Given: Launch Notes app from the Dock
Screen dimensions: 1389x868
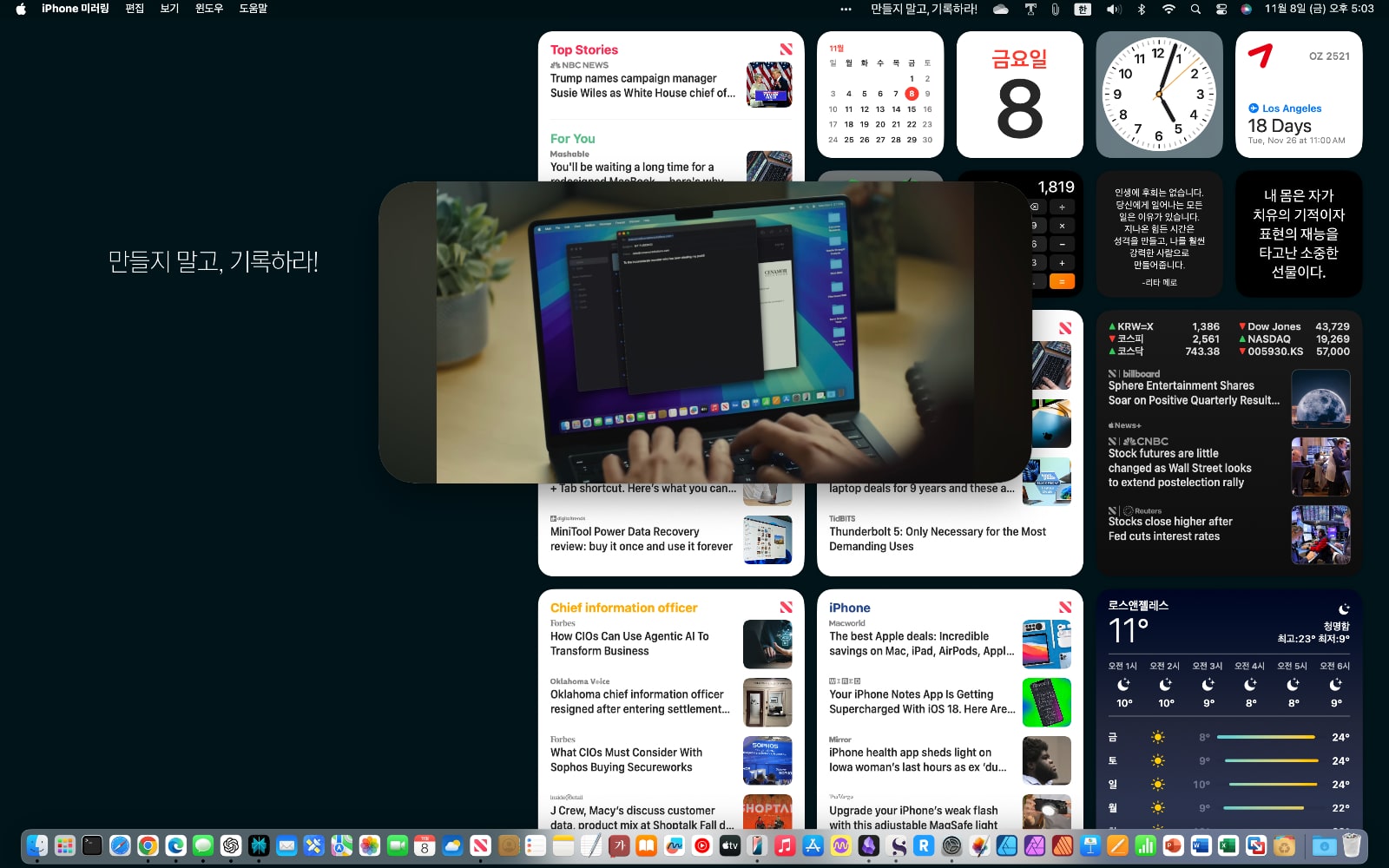Looking at the screenshot, I should coord(563,845).
